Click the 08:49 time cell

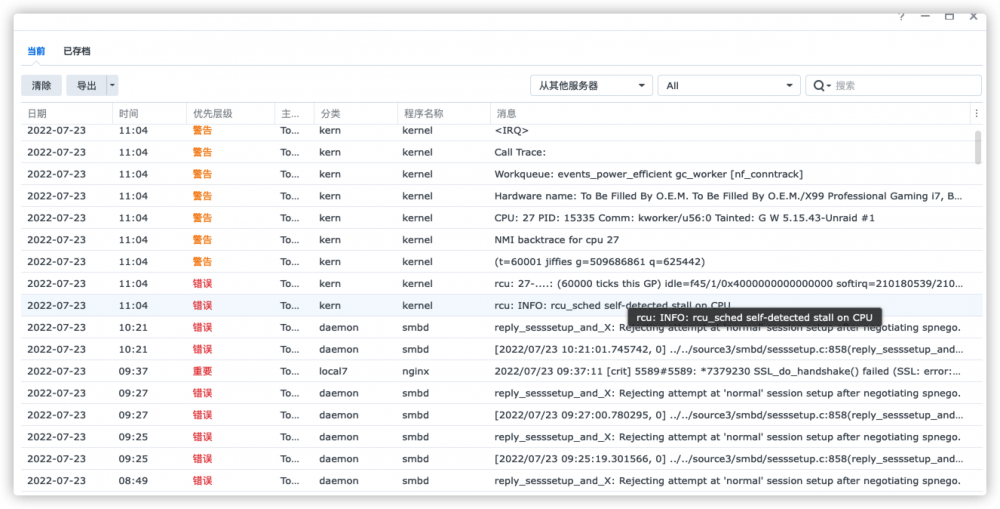coord(133,480)
